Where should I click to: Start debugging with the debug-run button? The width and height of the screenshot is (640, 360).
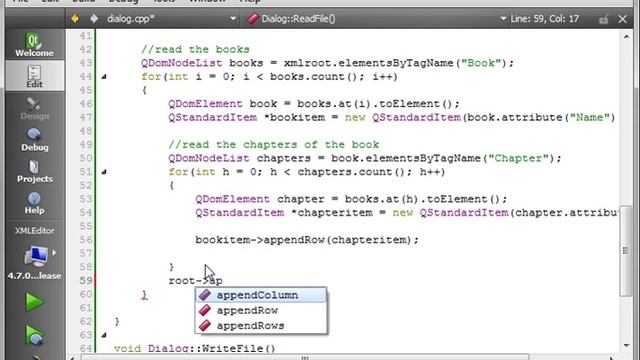point(34,335)
